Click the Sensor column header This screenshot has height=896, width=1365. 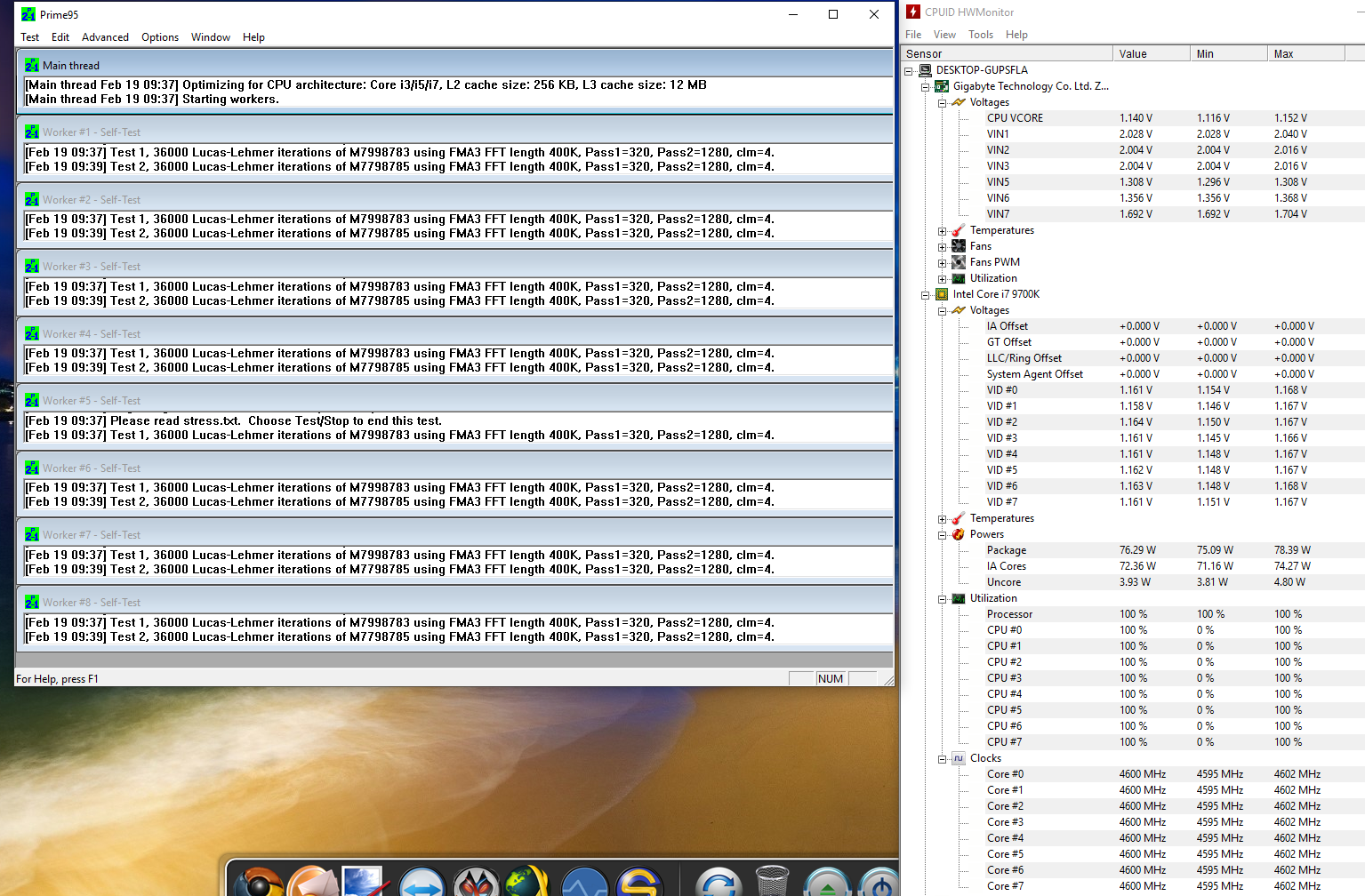coord(1007,54)
